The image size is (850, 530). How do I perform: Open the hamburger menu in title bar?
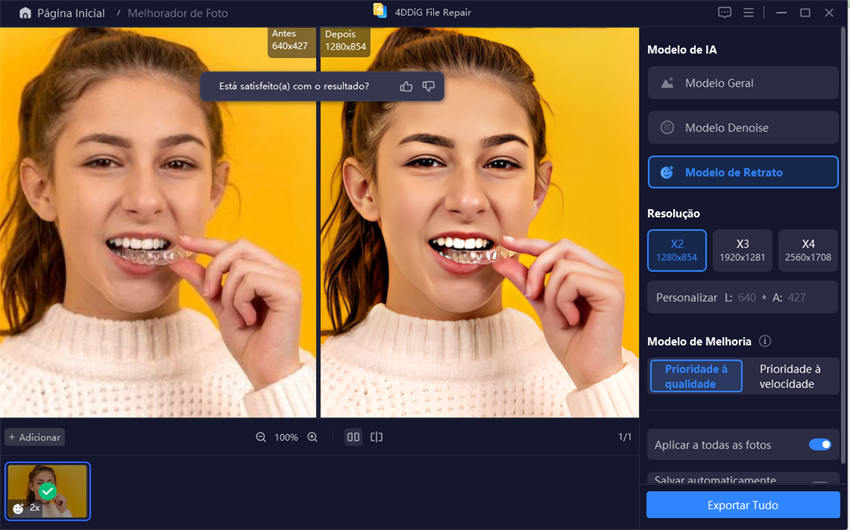tap(749, 13)
